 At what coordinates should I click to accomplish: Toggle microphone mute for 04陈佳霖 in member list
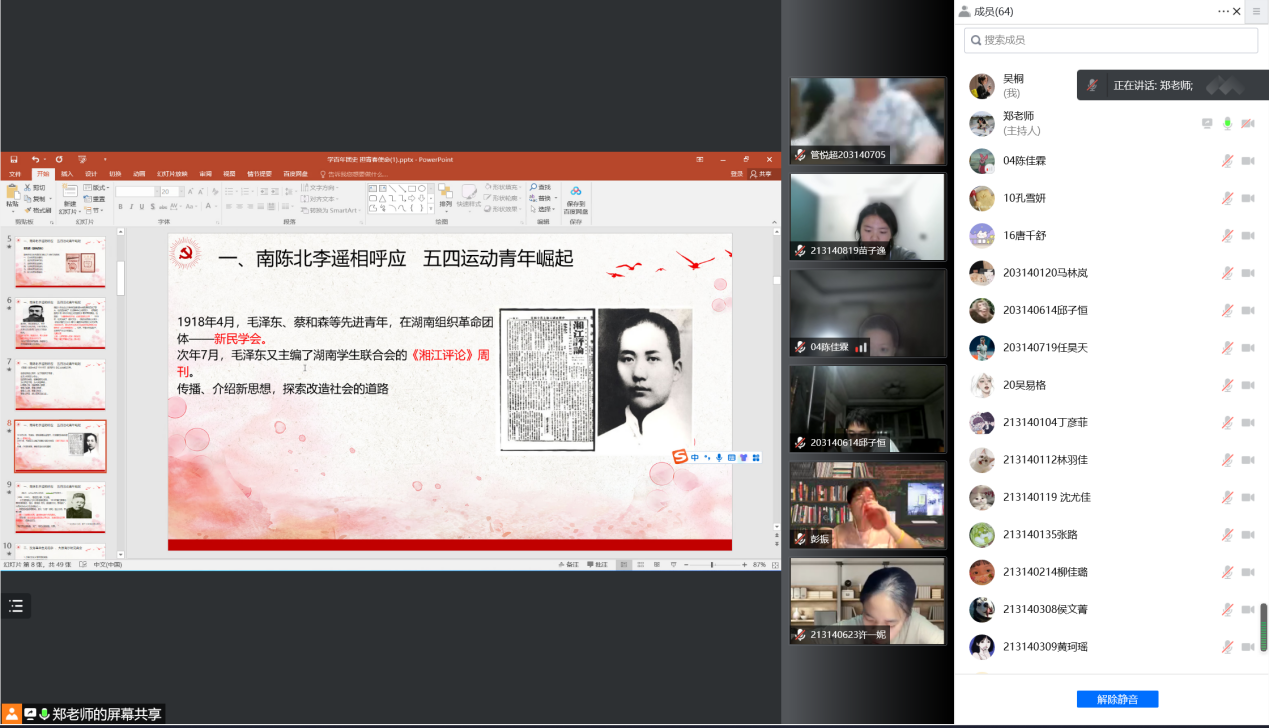pos(1227,161)
